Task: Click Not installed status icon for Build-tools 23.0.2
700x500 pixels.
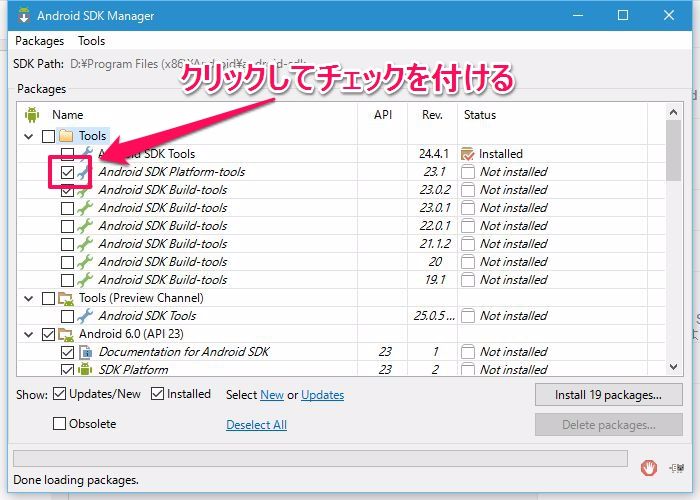Action: click(x=467, y=190)
